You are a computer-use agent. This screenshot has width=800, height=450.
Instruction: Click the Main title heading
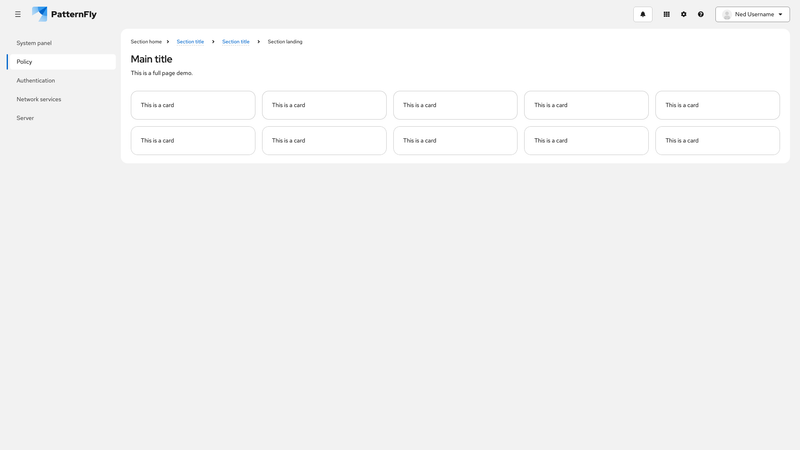pyautogui.click(x=152, y=59)
